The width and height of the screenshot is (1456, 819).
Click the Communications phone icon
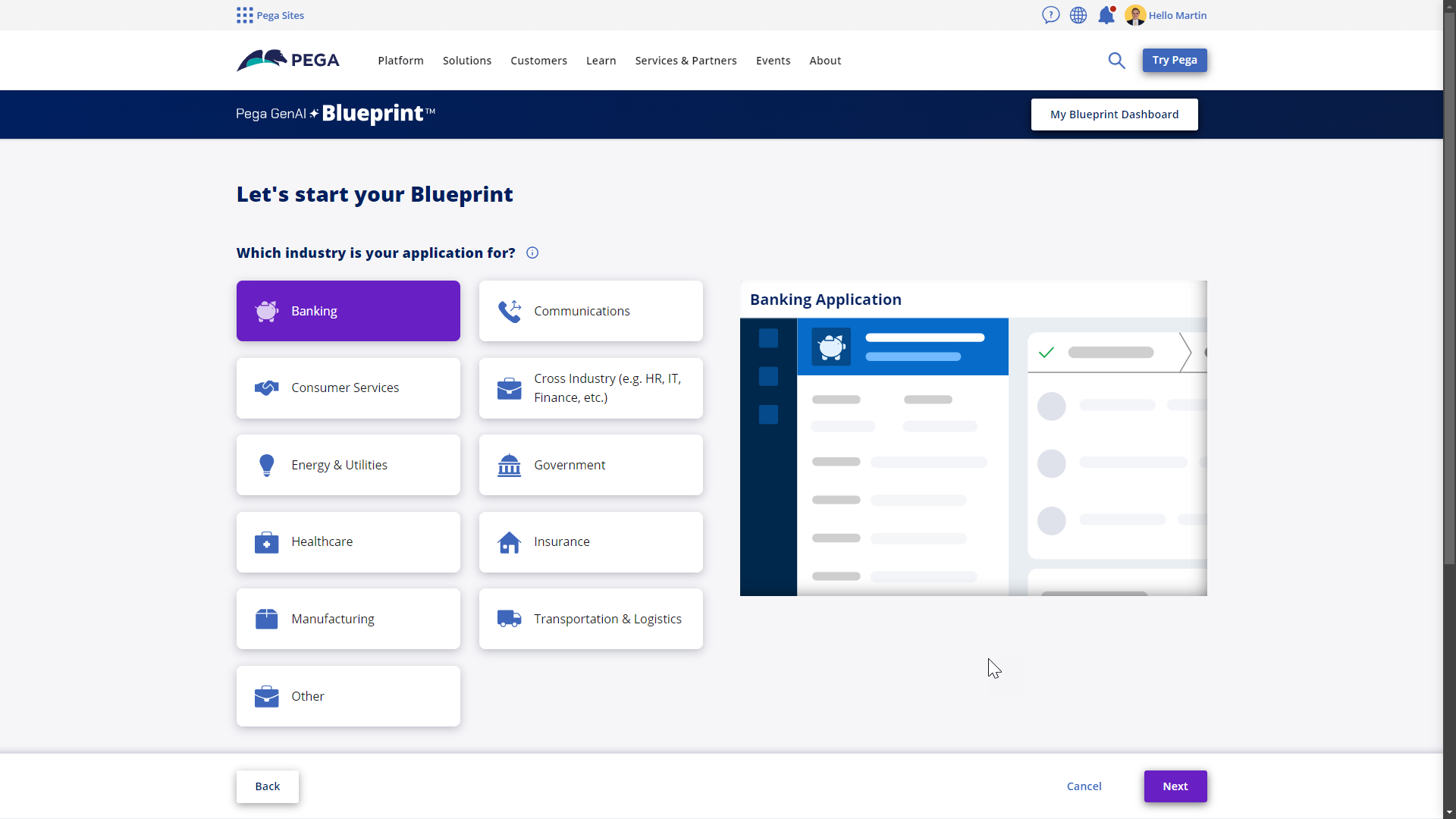click(510, 311)
